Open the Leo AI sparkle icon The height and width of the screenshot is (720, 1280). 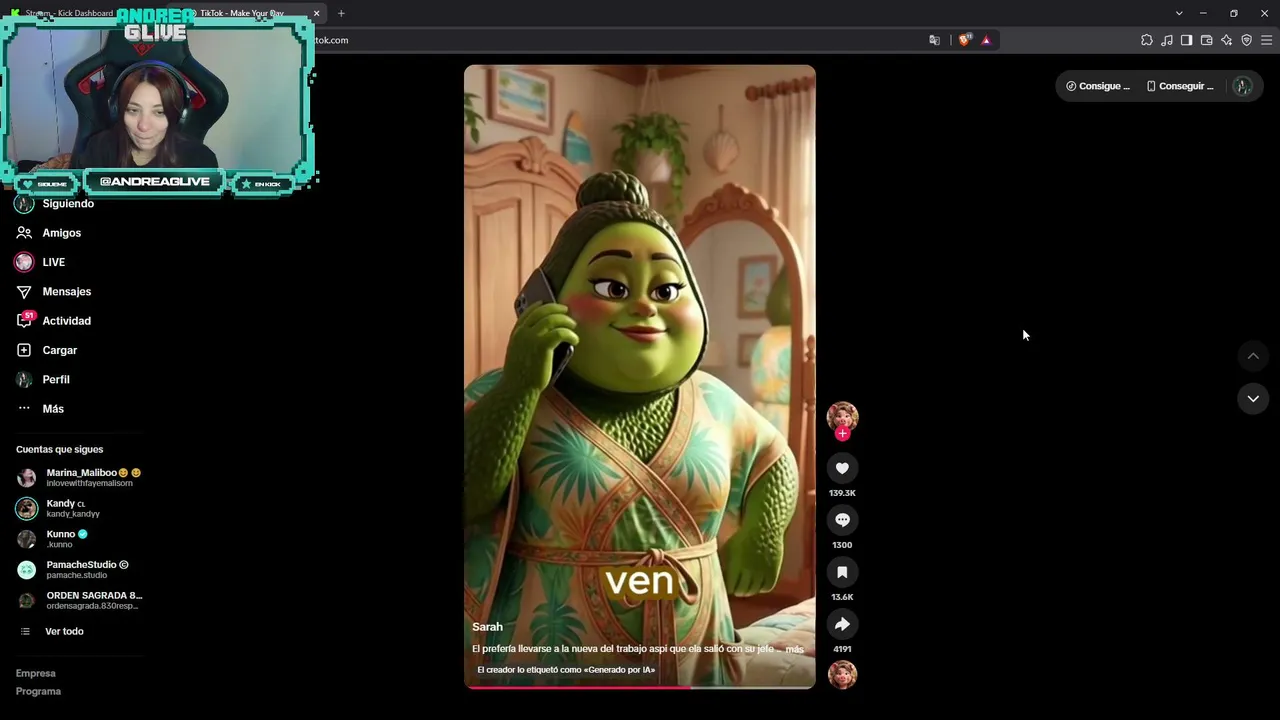[1226, 40]
